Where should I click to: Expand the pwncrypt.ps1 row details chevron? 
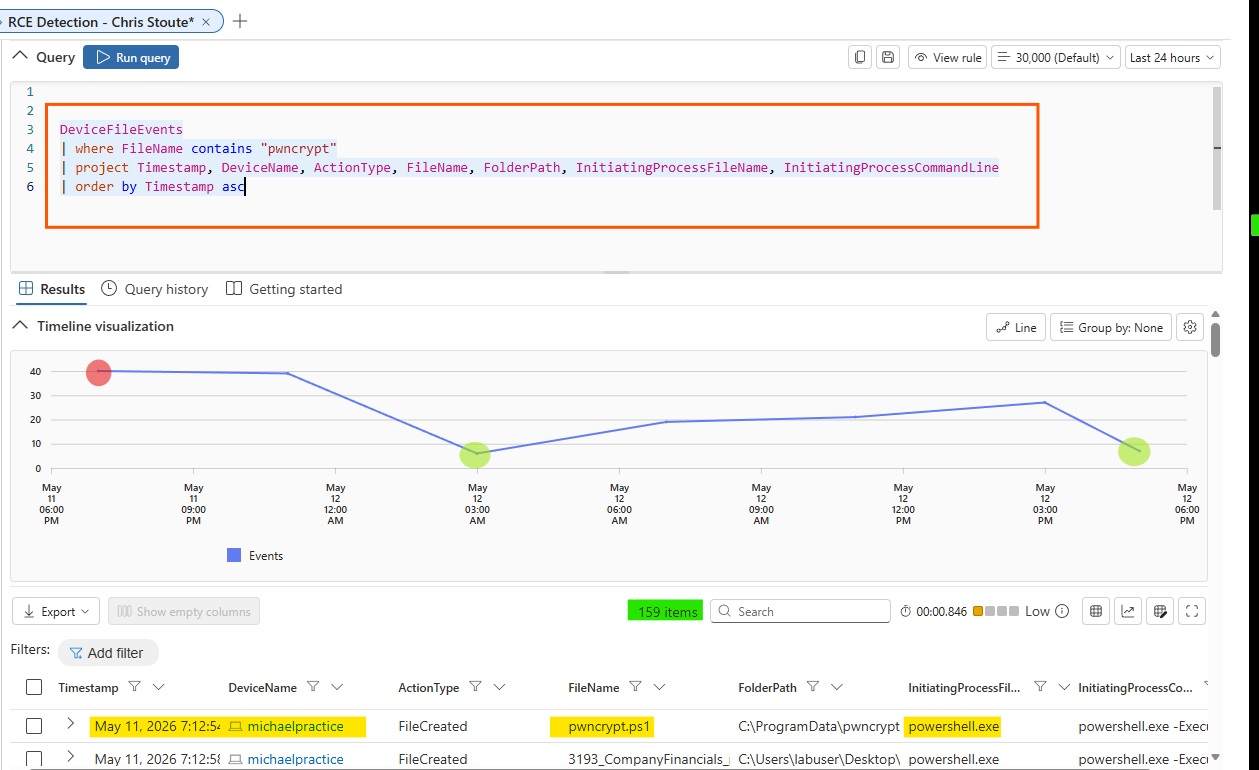[x=70, y=723]
